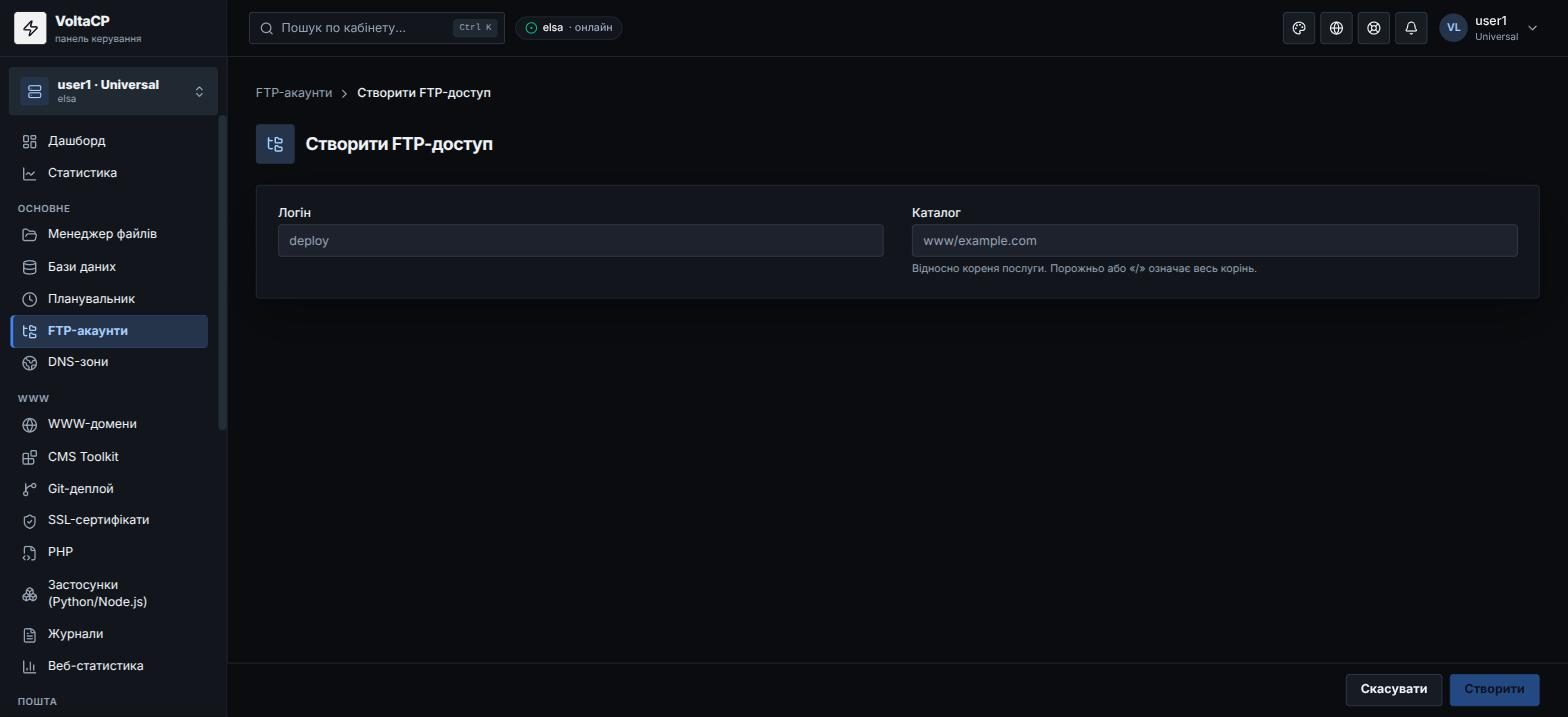Follow the FTP-акаунти breadcrumb link

[x=294, y=93]
